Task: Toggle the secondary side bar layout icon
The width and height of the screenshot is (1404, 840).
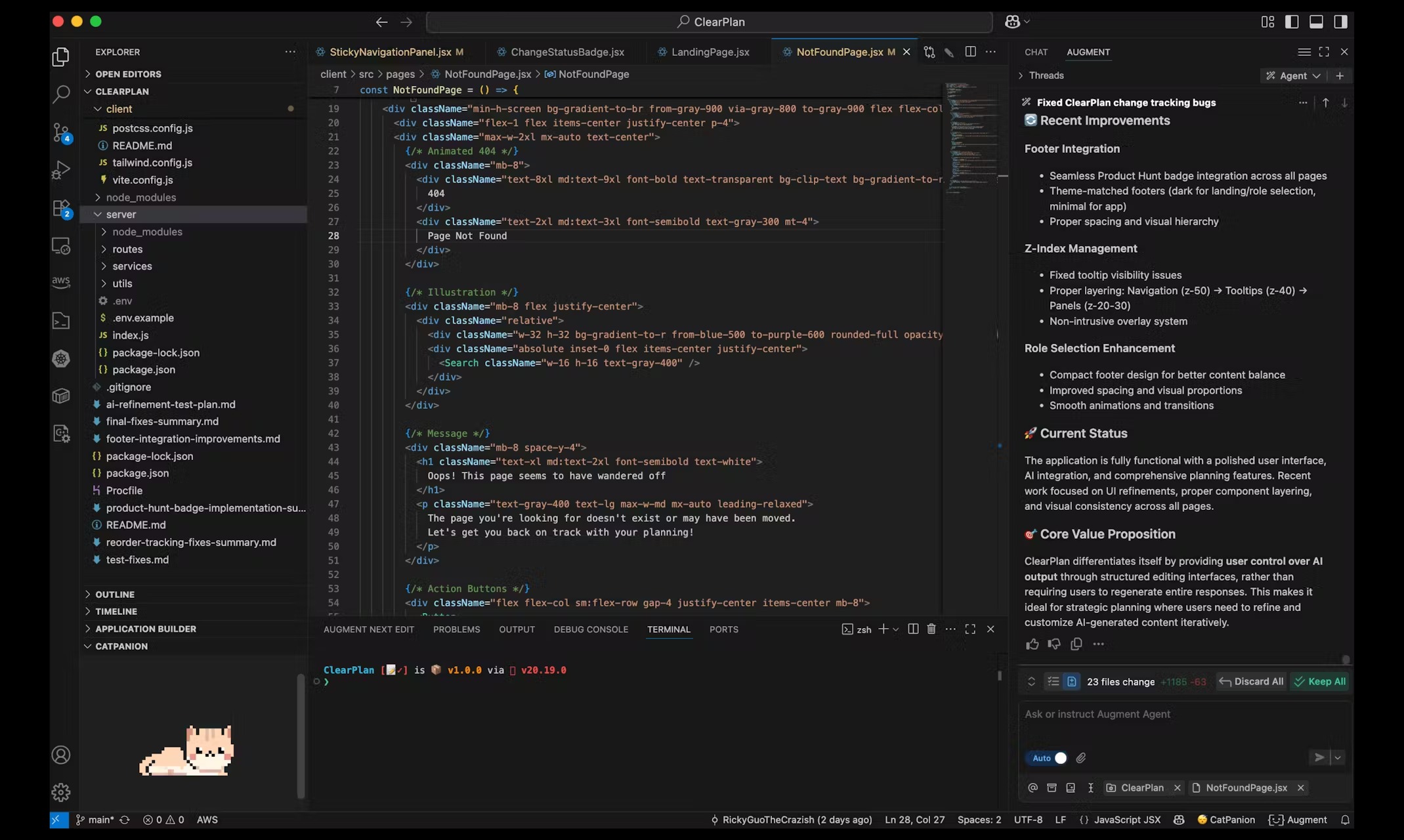Action: [x=1340, y=22]
